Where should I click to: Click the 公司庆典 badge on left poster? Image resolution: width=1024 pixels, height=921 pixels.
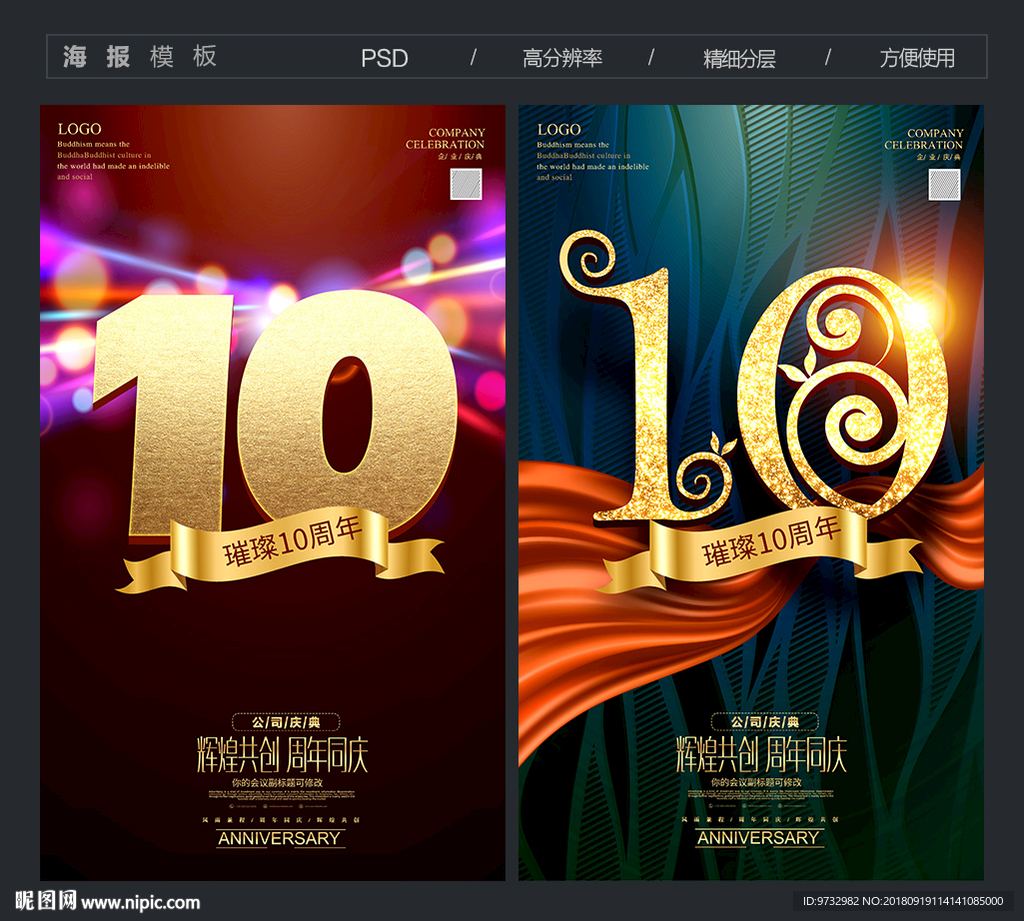coord(286,722)
